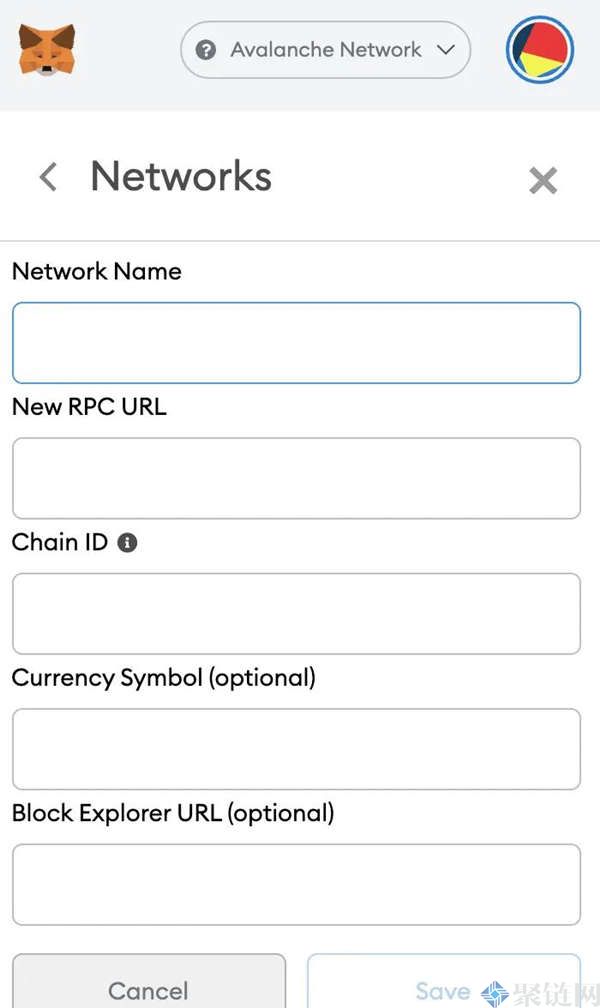This screenshot has height=1008, width=600.
Task: Click the Currency Symbol (optional) label
Action: 163,678
